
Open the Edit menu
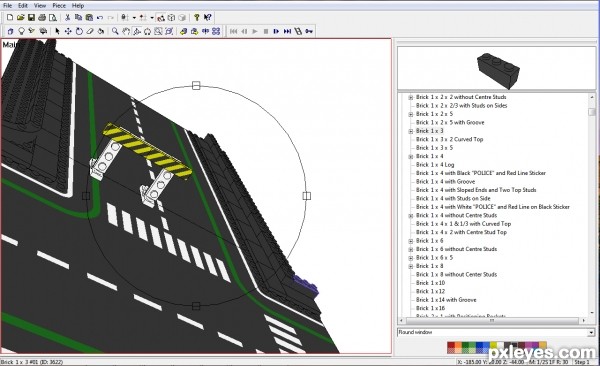[x=23, y=5]
